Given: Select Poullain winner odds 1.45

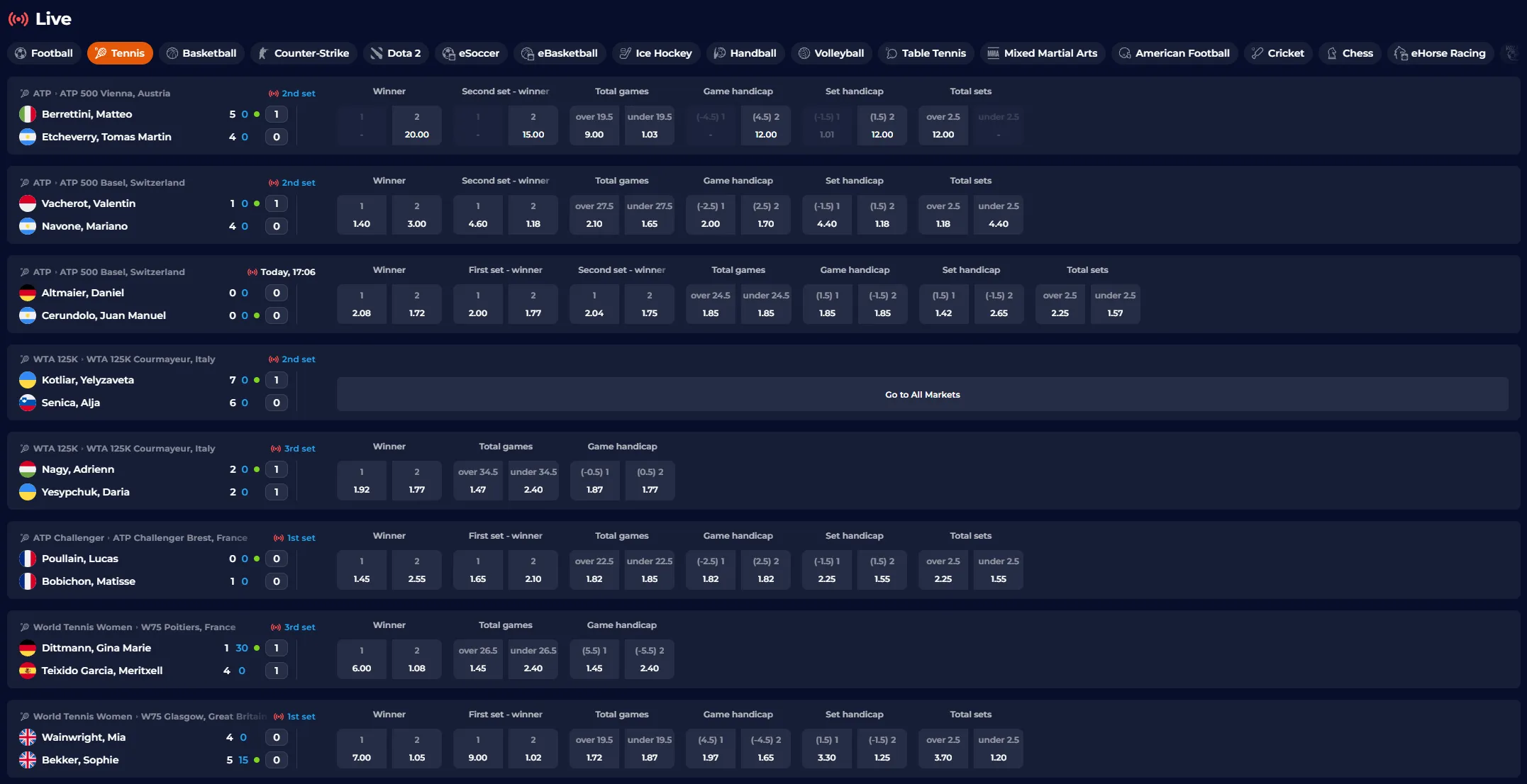Looking at the screenshot, I should (362, 570).
